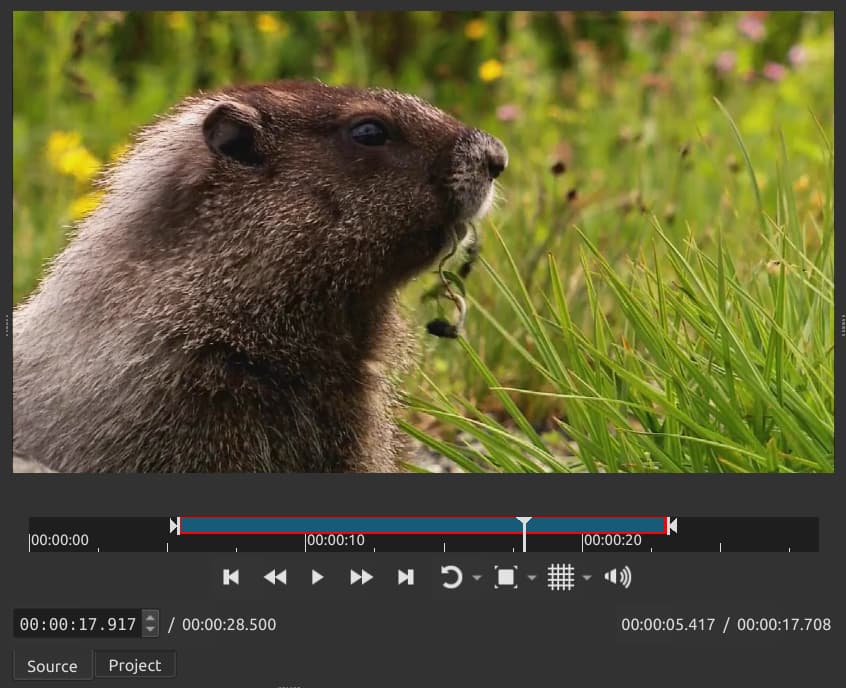Open the loop options dropdown arrow
The height and width of the screenshot is (688, 846).
tap(477, 578)
